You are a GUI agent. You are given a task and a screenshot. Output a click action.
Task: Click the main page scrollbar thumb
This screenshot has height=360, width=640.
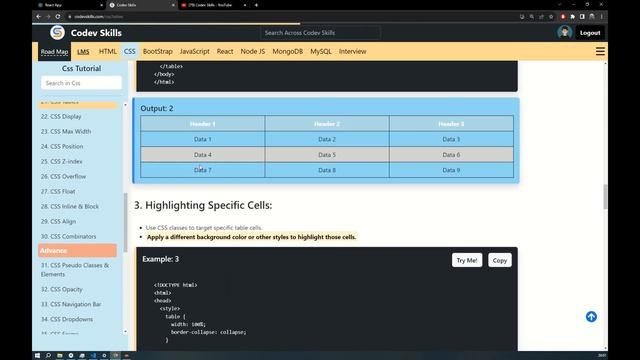[605, 197]
